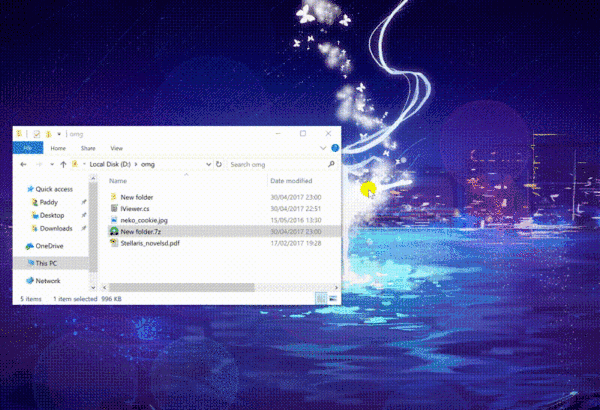Switch to details view in status bar
The height and width of the screenshot is (410, 600).
321,299
